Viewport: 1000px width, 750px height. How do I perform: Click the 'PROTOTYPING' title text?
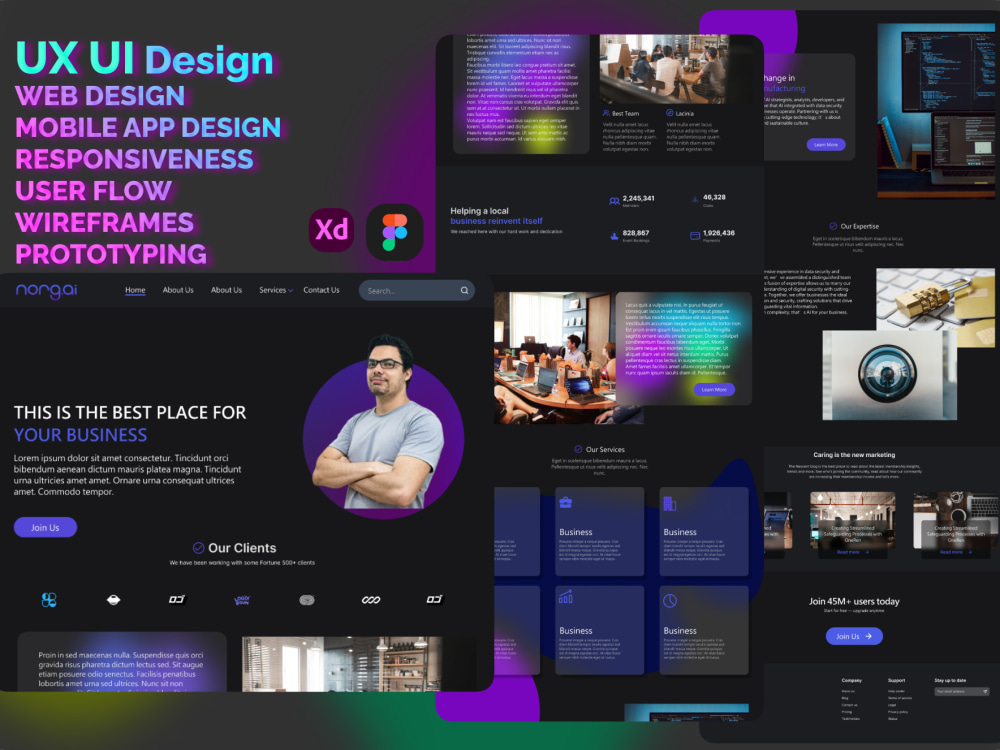(x=111, y=254)
